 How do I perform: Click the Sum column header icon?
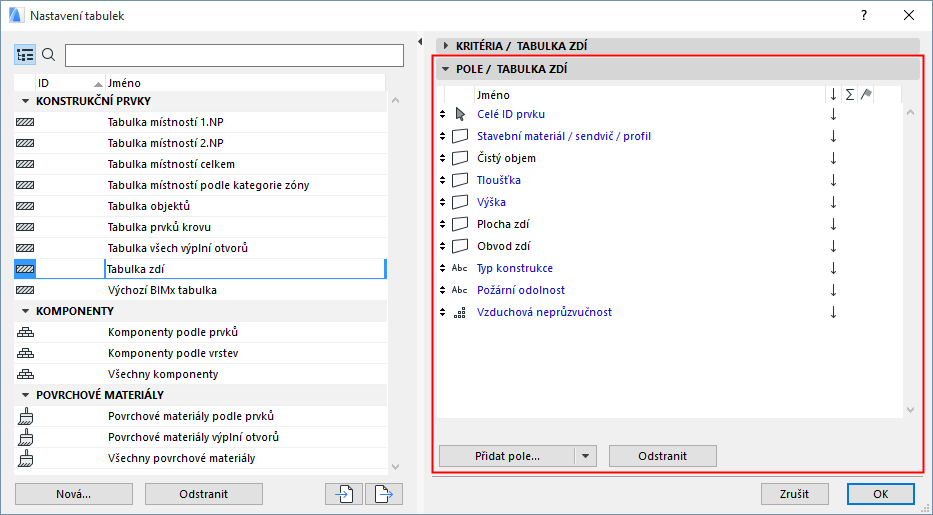[x=849, y=94]
